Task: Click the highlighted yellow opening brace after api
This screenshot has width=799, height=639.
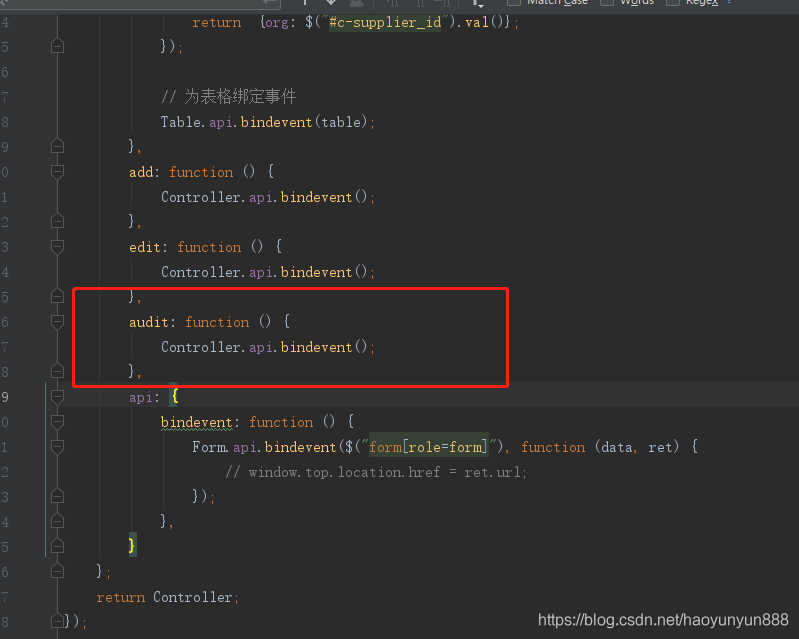Action: [x=174, y=396]
